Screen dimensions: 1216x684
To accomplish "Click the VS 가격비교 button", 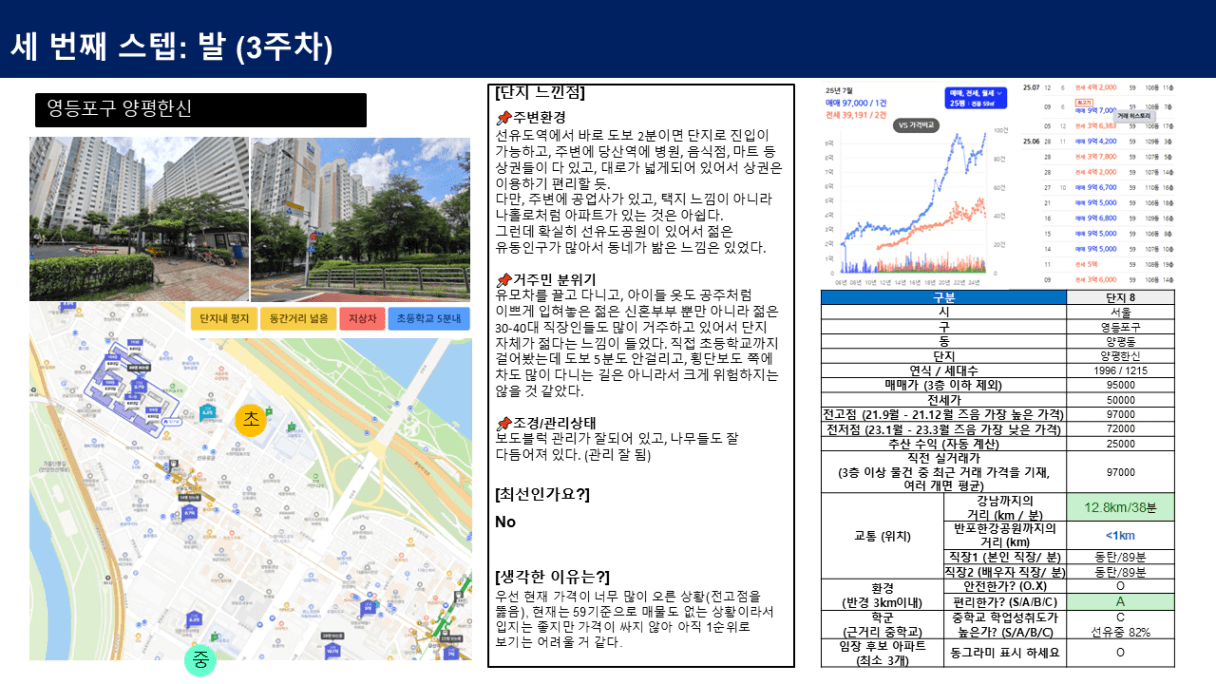I will (917, 126).
